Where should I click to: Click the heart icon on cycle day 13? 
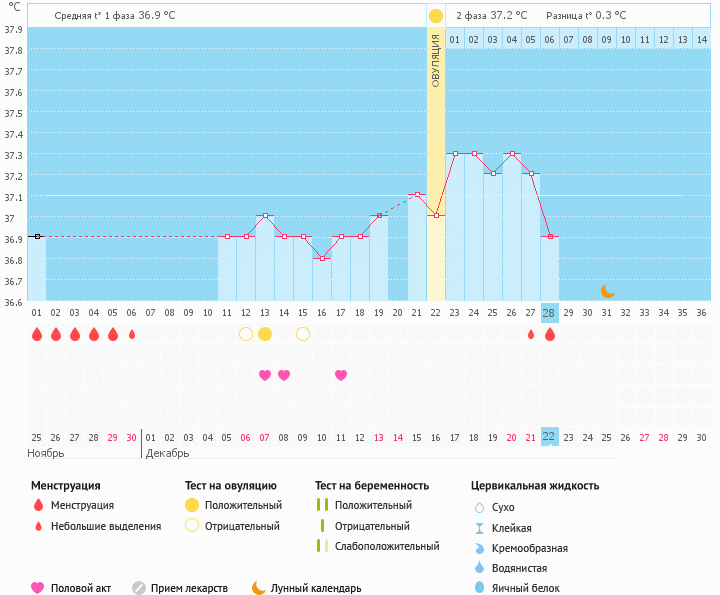click(x=264, y=375)
